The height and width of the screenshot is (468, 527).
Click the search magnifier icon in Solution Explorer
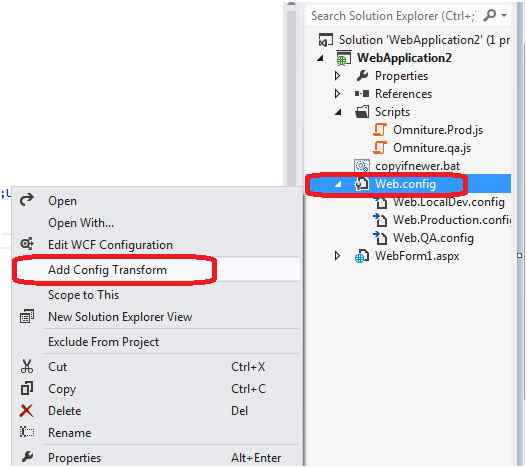(x=489, y=15)
